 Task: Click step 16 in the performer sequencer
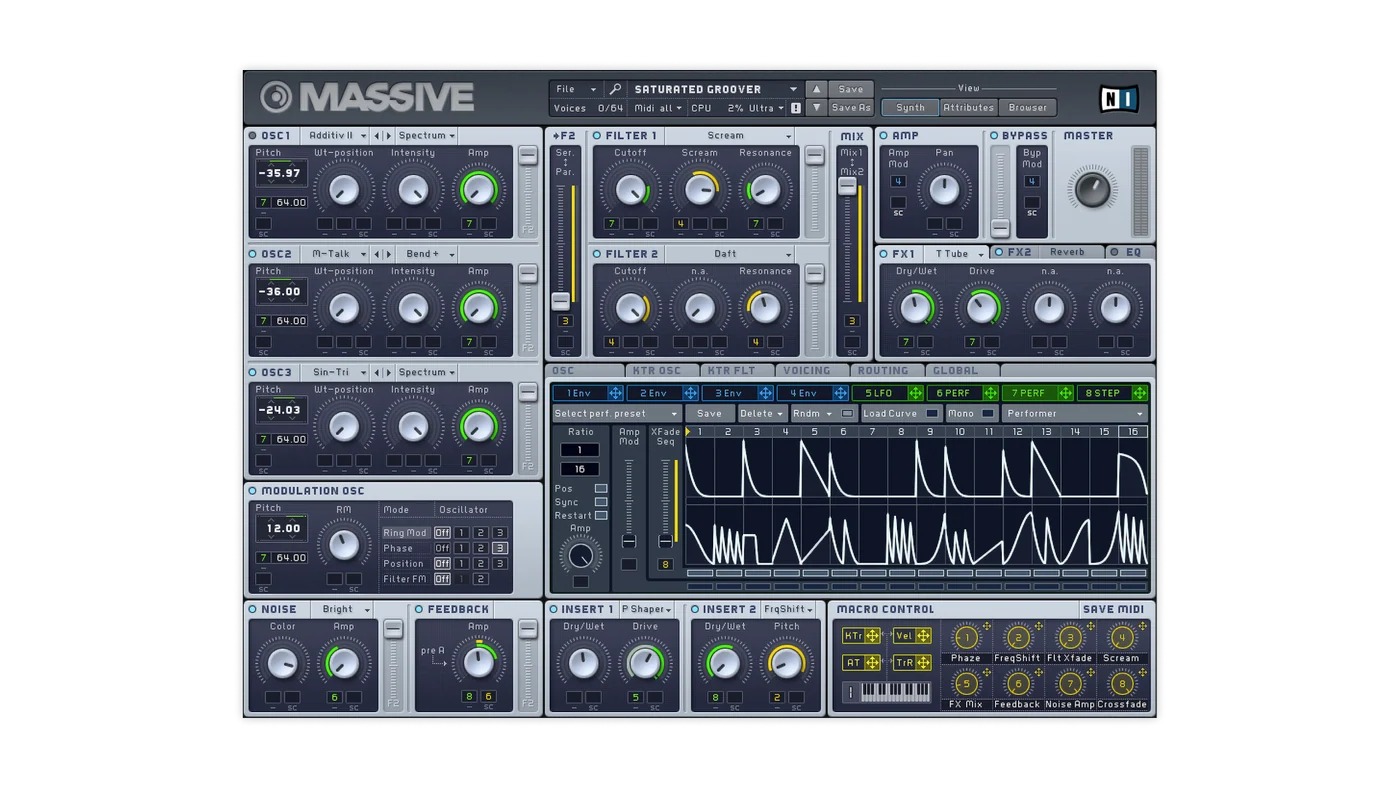(x=1133, y=432)
